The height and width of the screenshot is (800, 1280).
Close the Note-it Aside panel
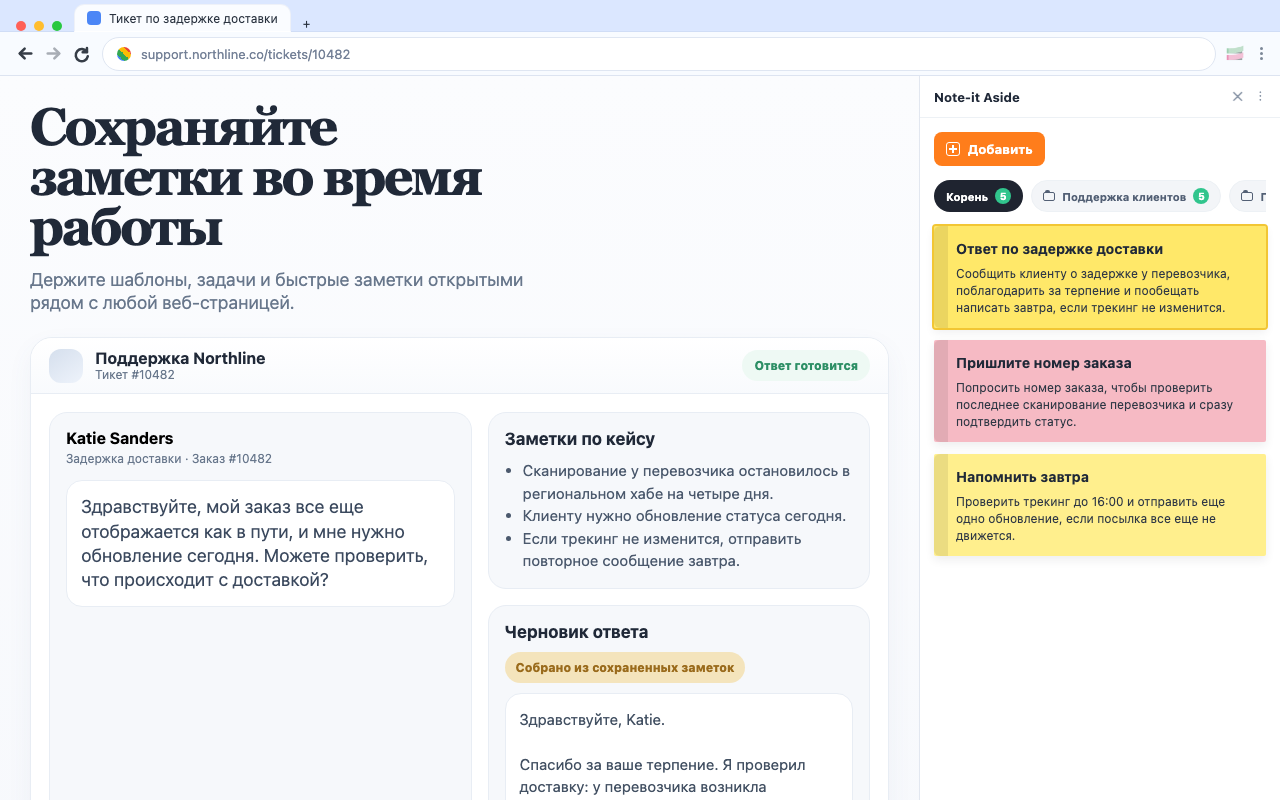[1237, 96]
